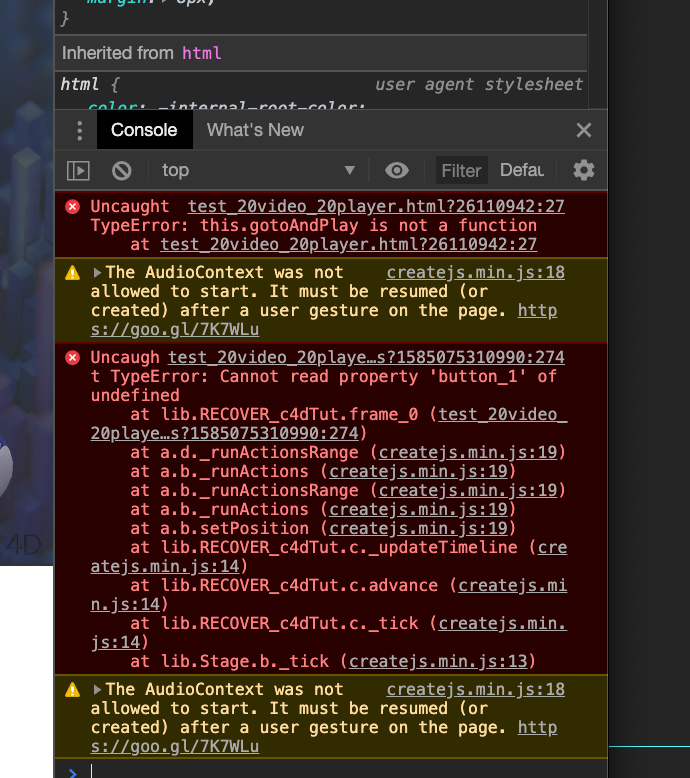
Task: Open createjs.min.js:18 link in second warning
Action: click(475, 689)
